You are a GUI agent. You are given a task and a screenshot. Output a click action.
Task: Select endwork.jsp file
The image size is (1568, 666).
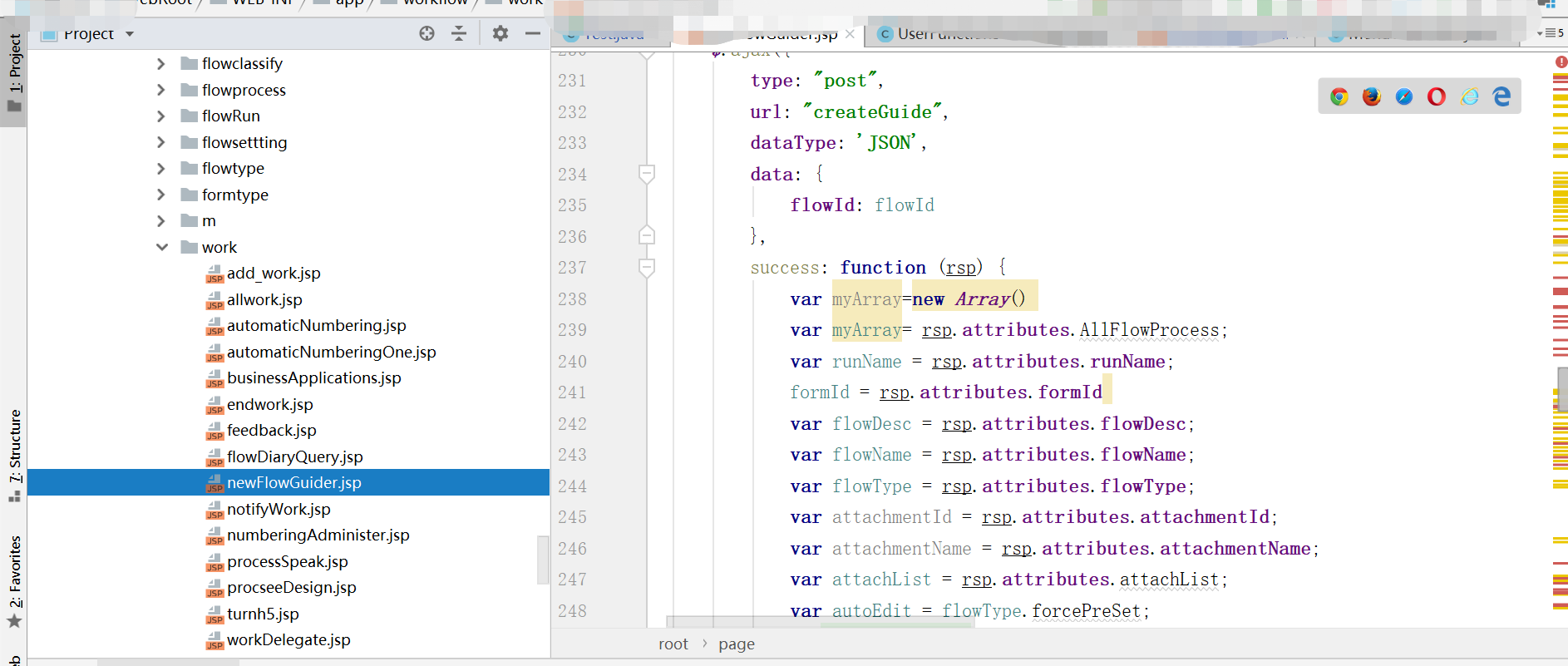[269, 404]
